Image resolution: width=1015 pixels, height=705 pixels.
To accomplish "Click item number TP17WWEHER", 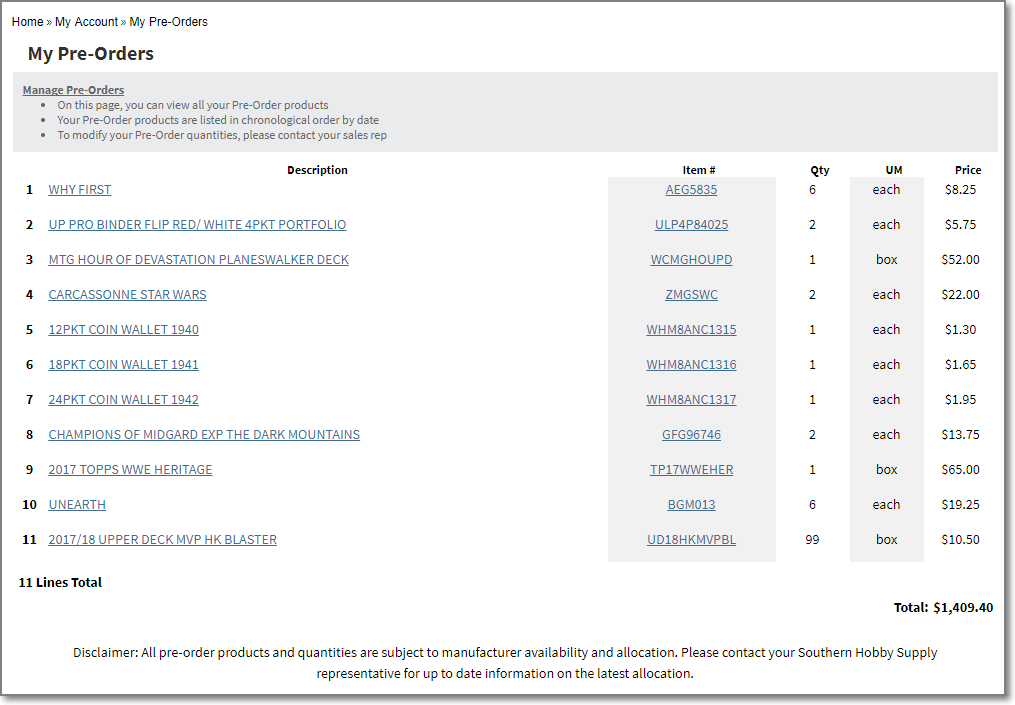I will tap(691, 469).
